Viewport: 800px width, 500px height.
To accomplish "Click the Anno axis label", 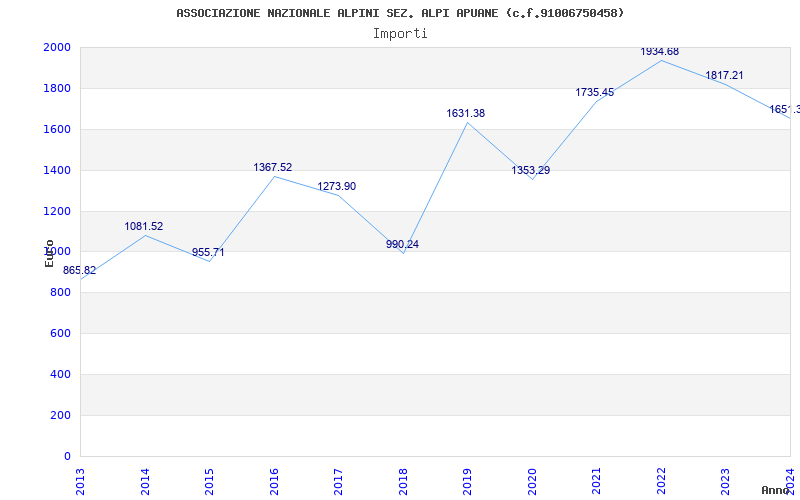I will [x=776, y=490].
